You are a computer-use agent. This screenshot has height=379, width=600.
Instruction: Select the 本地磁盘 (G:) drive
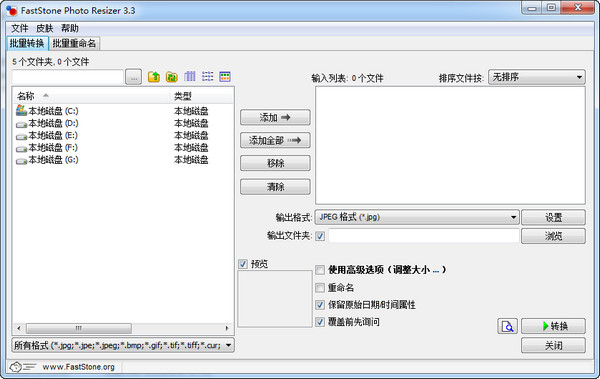click(47, 160)
